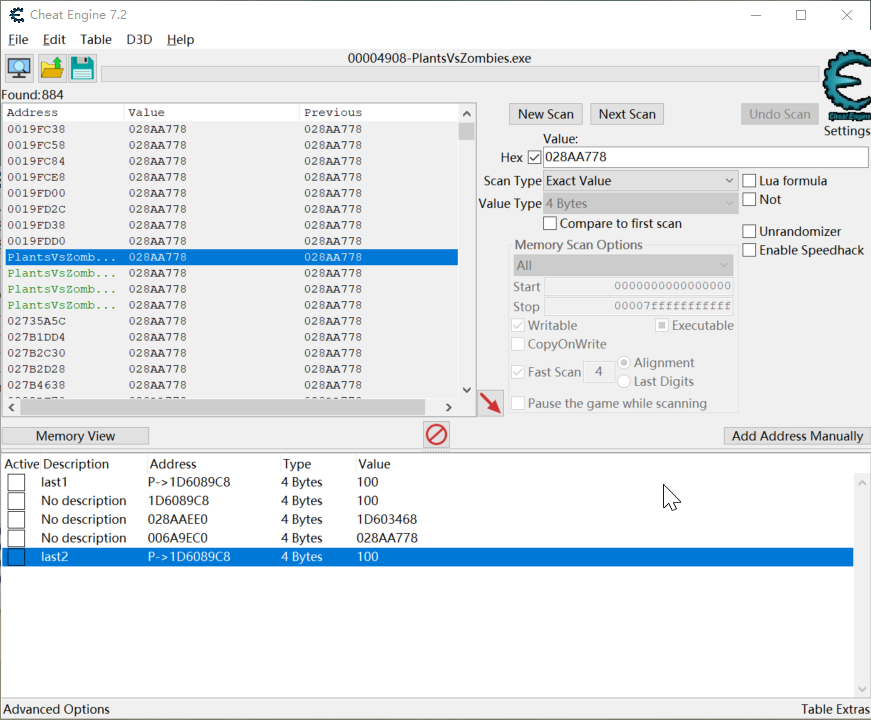Click the Previous column header
Image resolution: width=871 pixels, height=720 pixels.
pyautogui.click(x=379, y=113)
